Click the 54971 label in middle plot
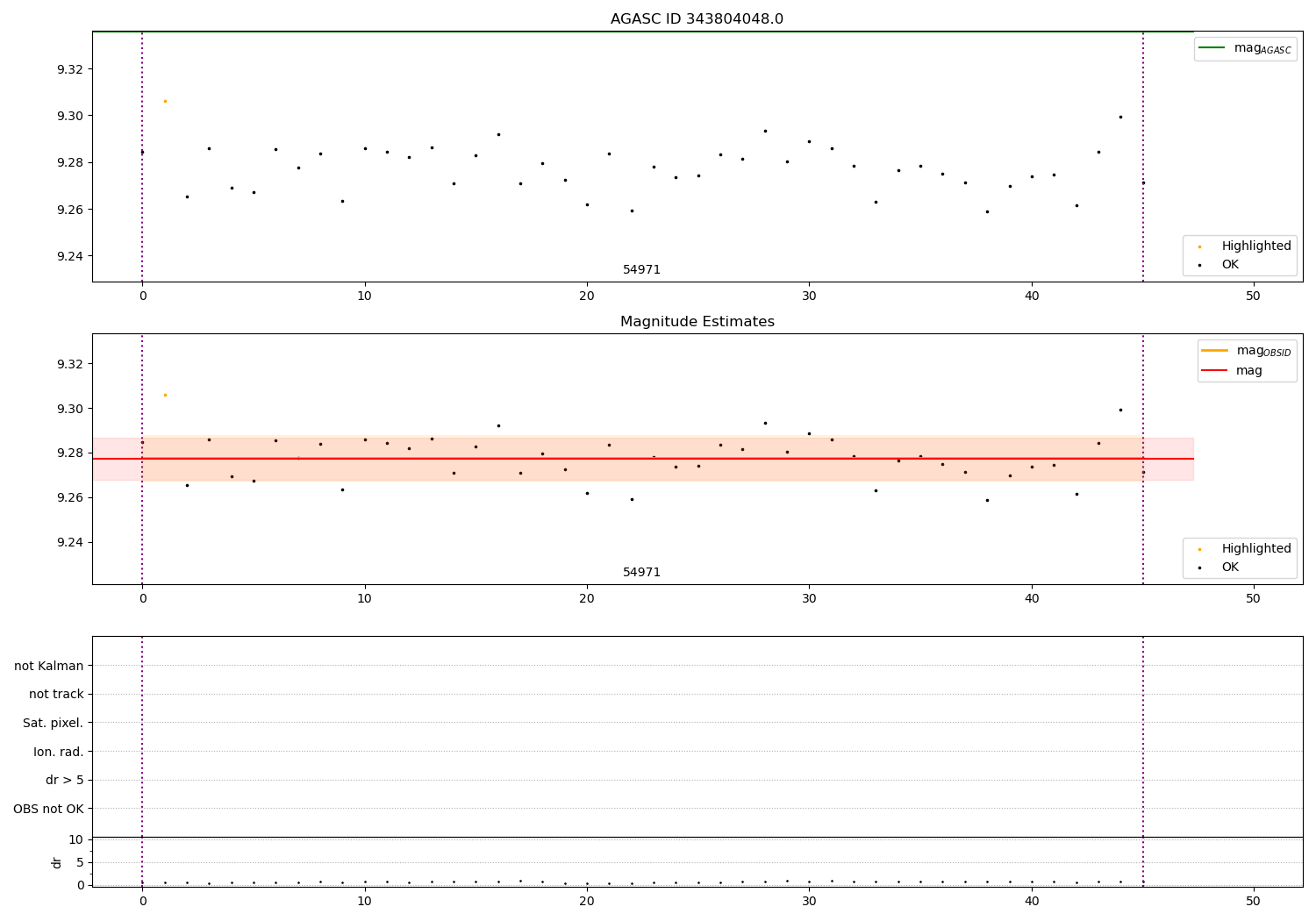Viewport: 1316px width, 921px height. 641,573
